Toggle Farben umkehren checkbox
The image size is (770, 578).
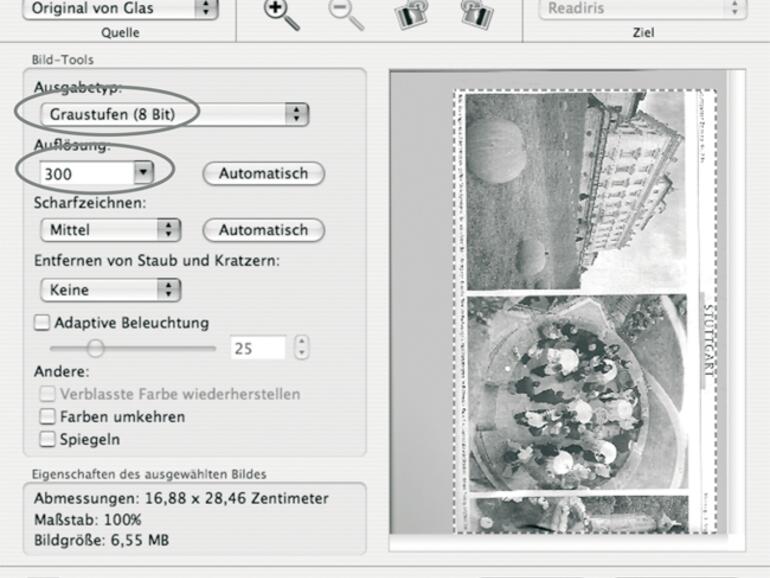coord(47,416)
